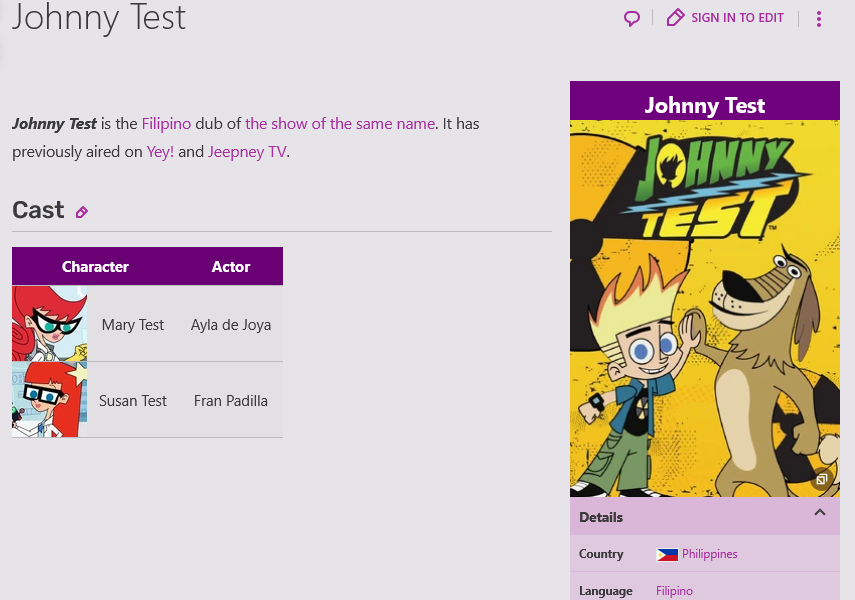855x600 pixels.
Task: Toggle the Details section chevron open
Action: 820,511
